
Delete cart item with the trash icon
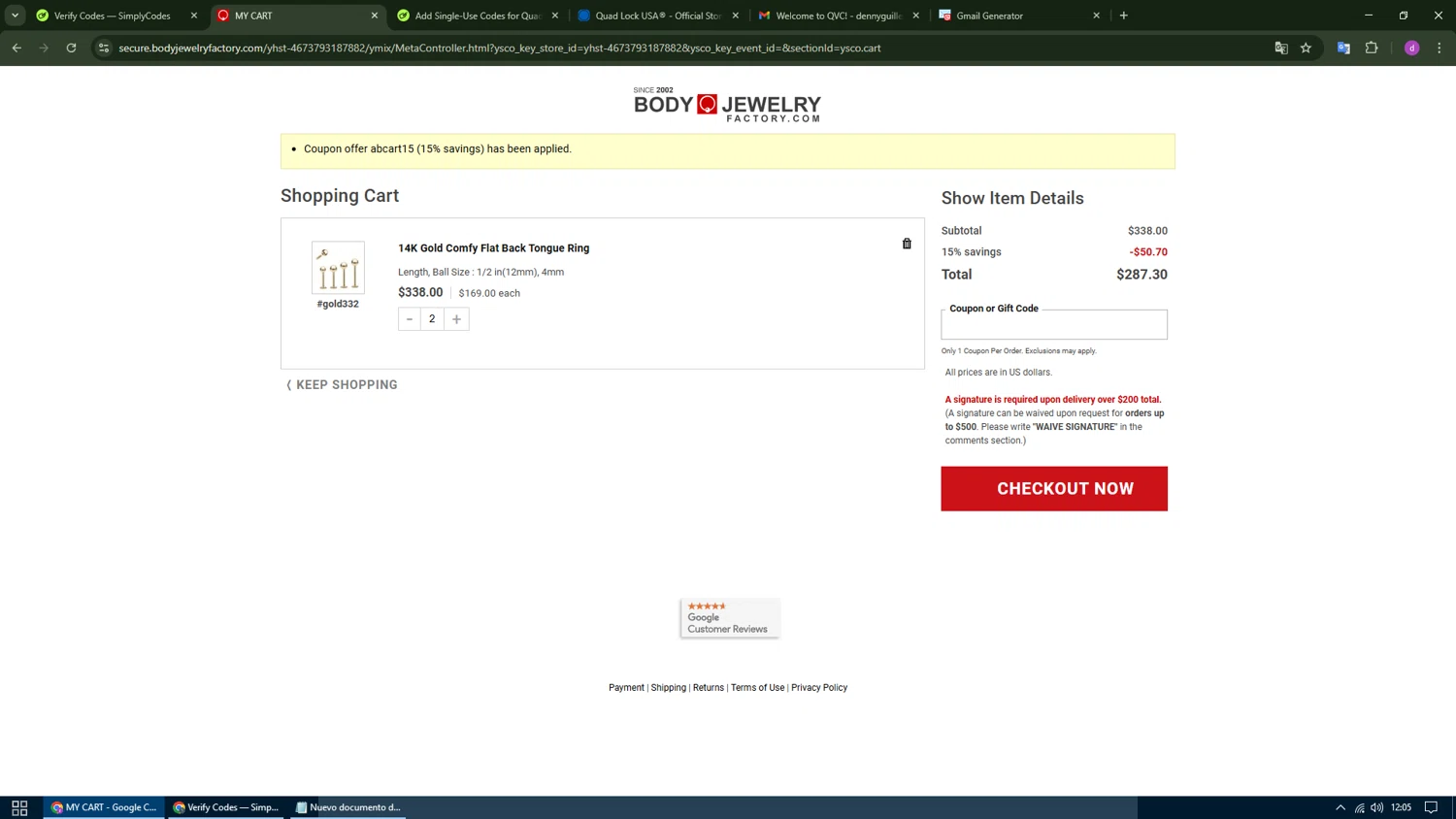907,244
